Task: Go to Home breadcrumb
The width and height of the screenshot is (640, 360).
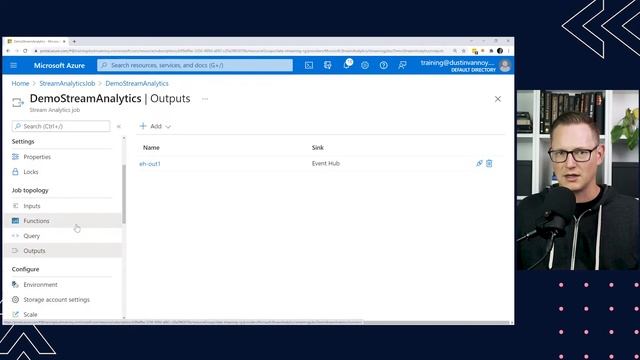Action: coord(20,83)
